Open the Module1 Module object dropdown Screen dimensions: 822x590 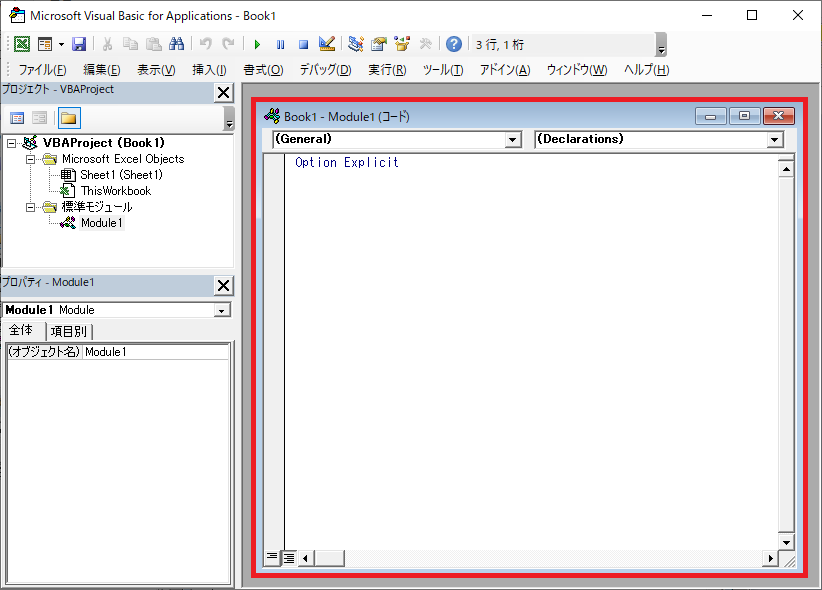(x=222, y=310)
